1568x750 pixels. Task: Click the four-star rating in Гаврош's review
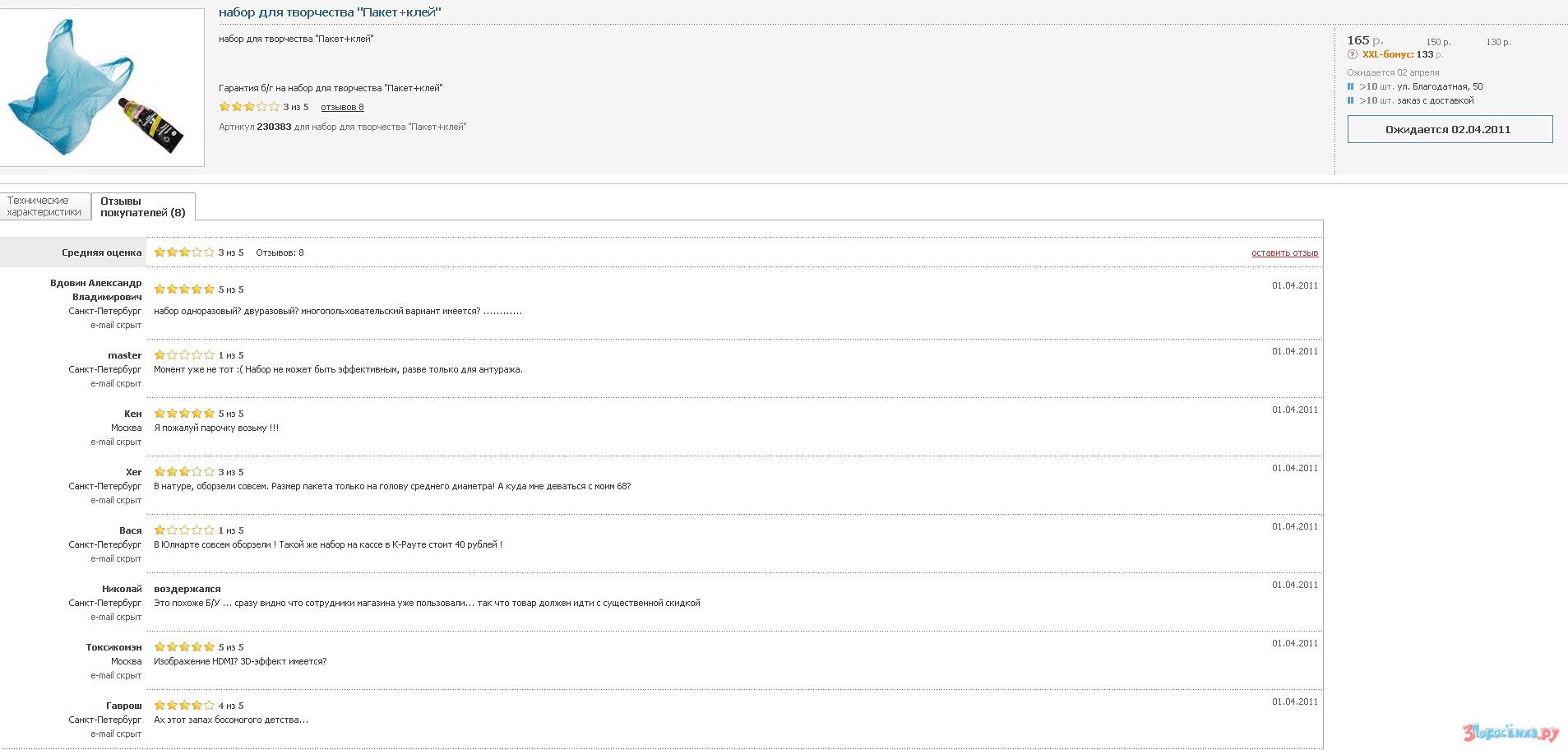pos(184,706)
